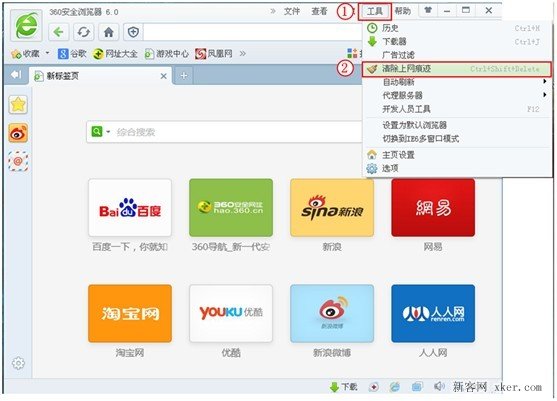557x401 pixels.
Task: Click the browser engine status bar icon
Action: [395, 387]
